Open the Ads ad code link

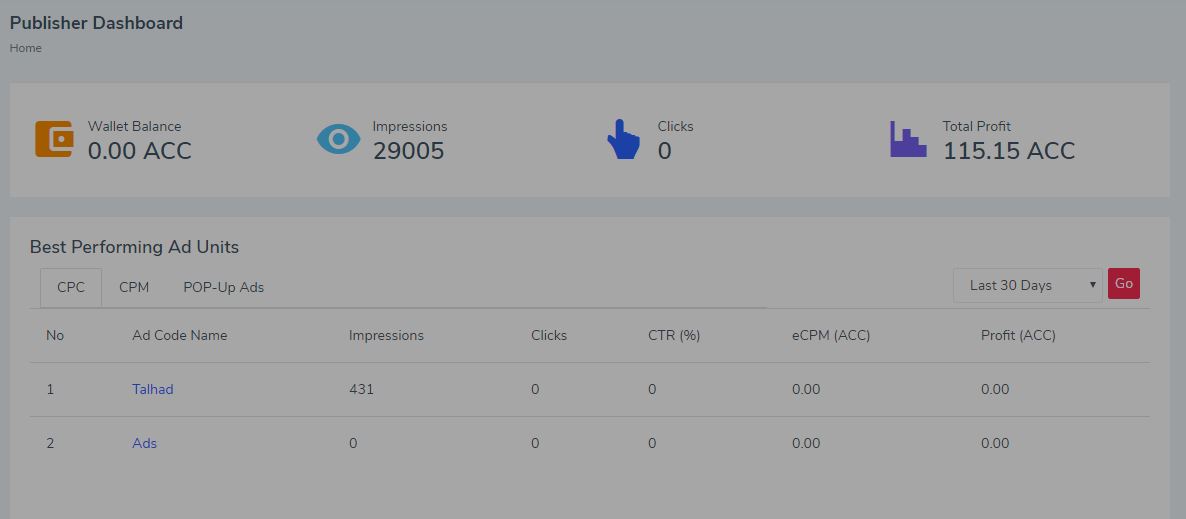(x=144, y=443)
